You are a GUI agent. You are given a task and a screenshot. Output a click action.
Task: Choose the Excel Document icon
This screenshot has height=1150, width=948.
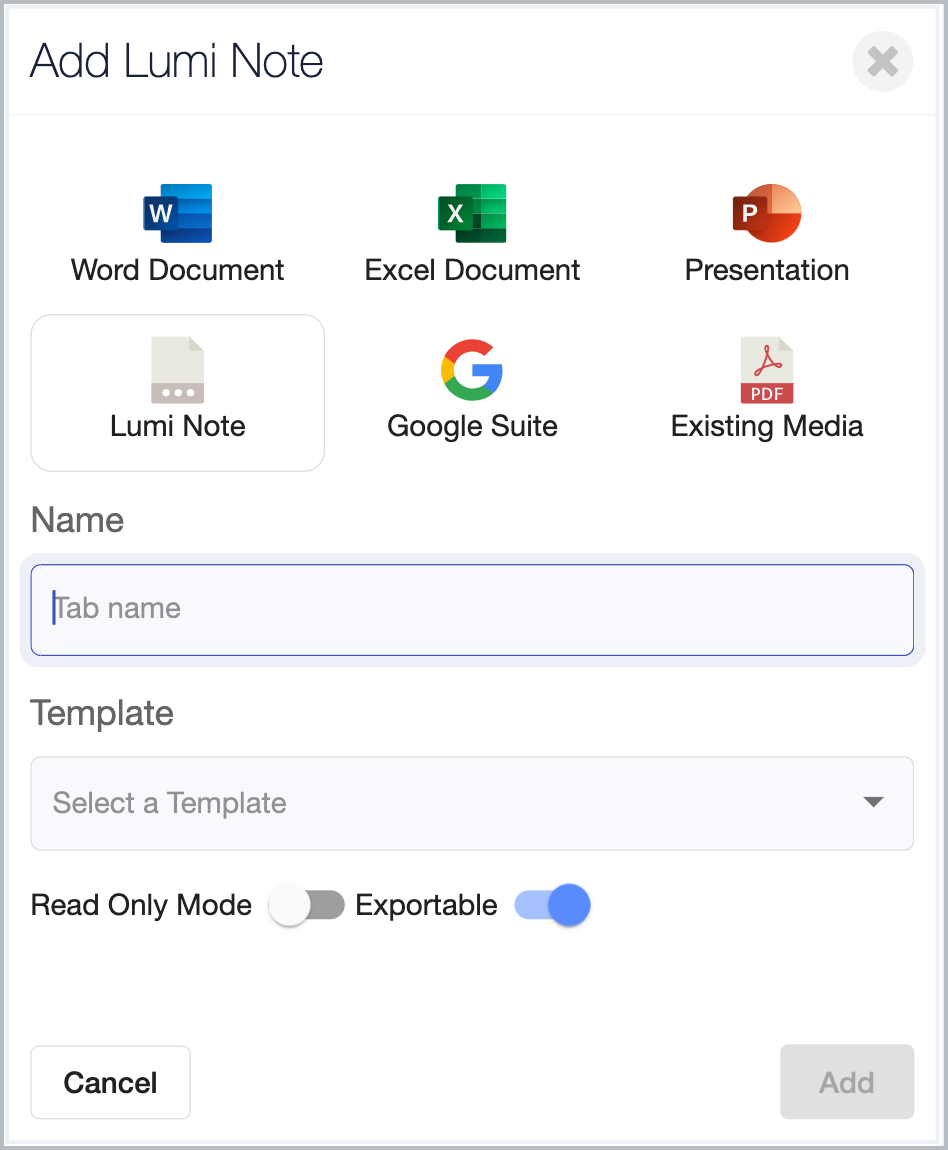pyautogui.click(x=472, y=213)
